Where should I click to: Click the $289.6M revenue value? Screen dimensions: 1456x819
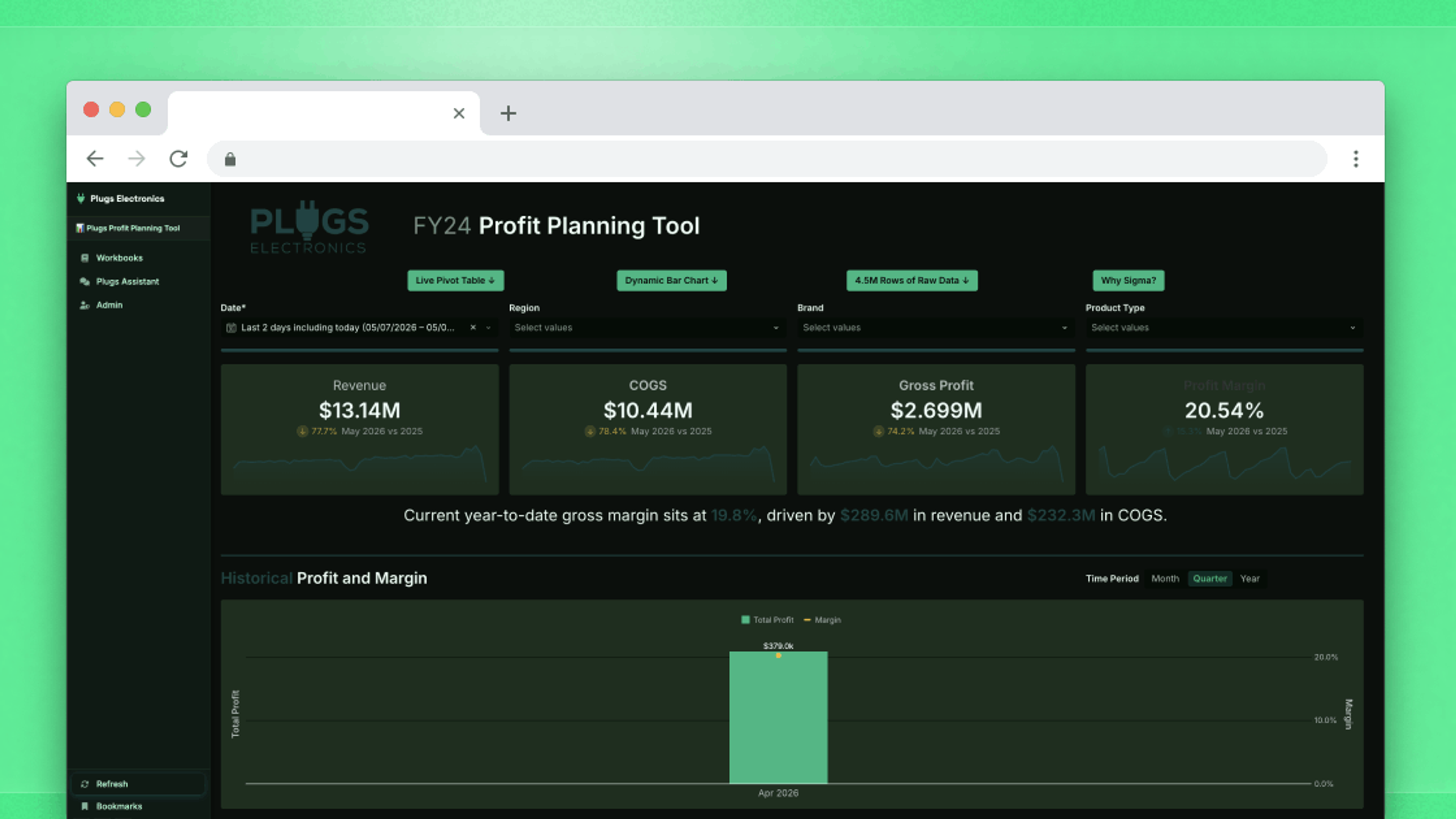pos(874,516)
